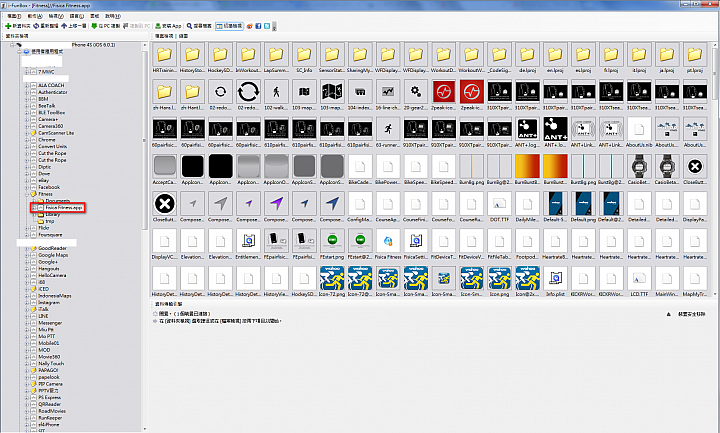Image resolution: width=720 pixels, height=433 pixels.
Task: Expand the Instagram tree node
Action: tap(27, 303)
